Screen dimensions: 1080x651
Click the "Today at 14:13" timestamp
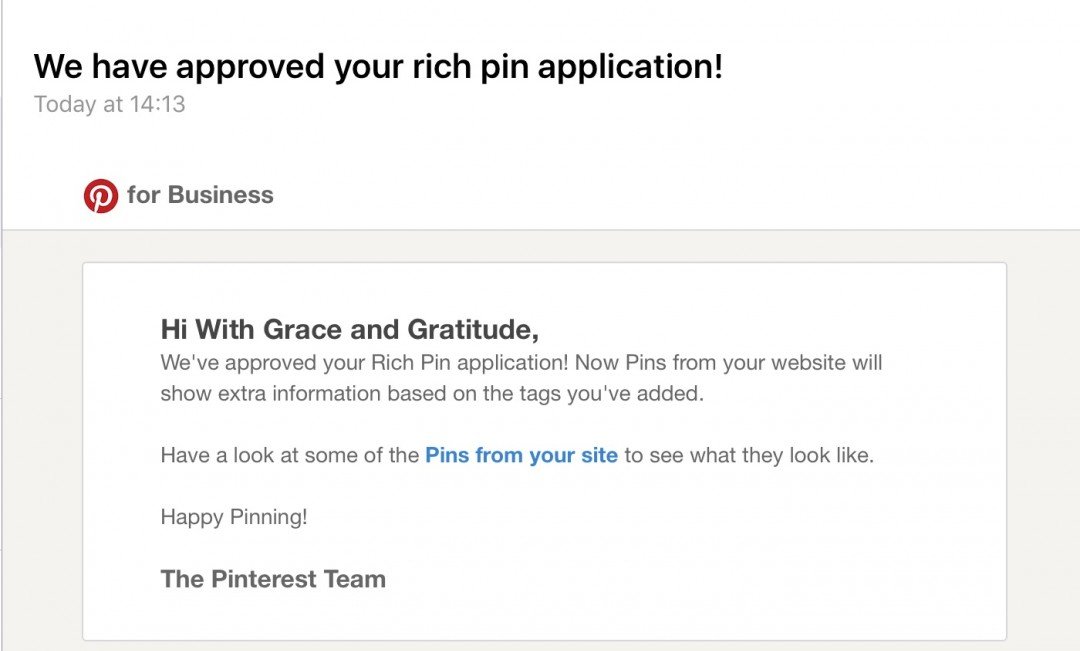110,104
